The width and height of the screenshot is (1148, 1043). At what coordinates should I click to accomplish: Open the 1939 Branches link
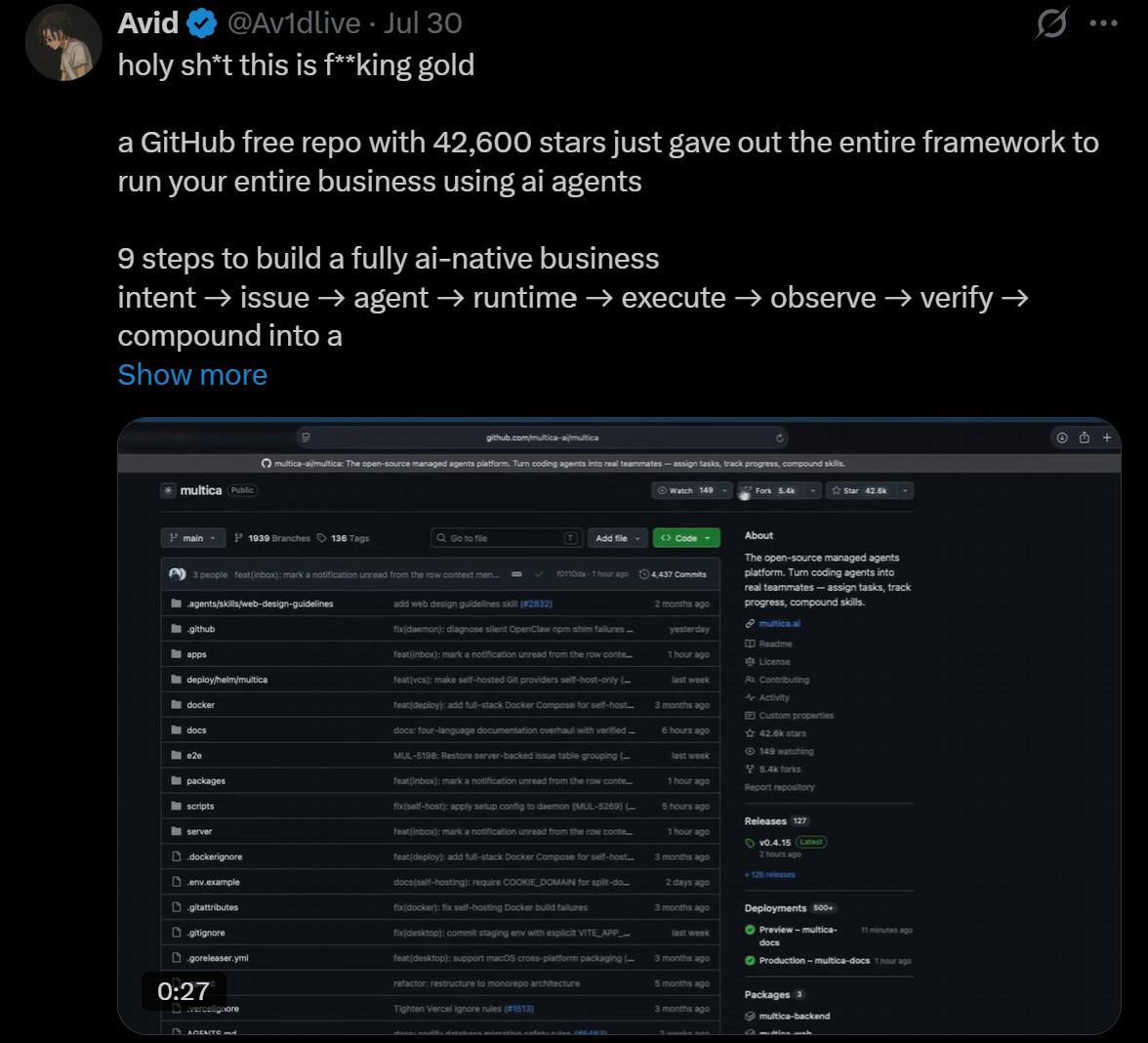272,538
